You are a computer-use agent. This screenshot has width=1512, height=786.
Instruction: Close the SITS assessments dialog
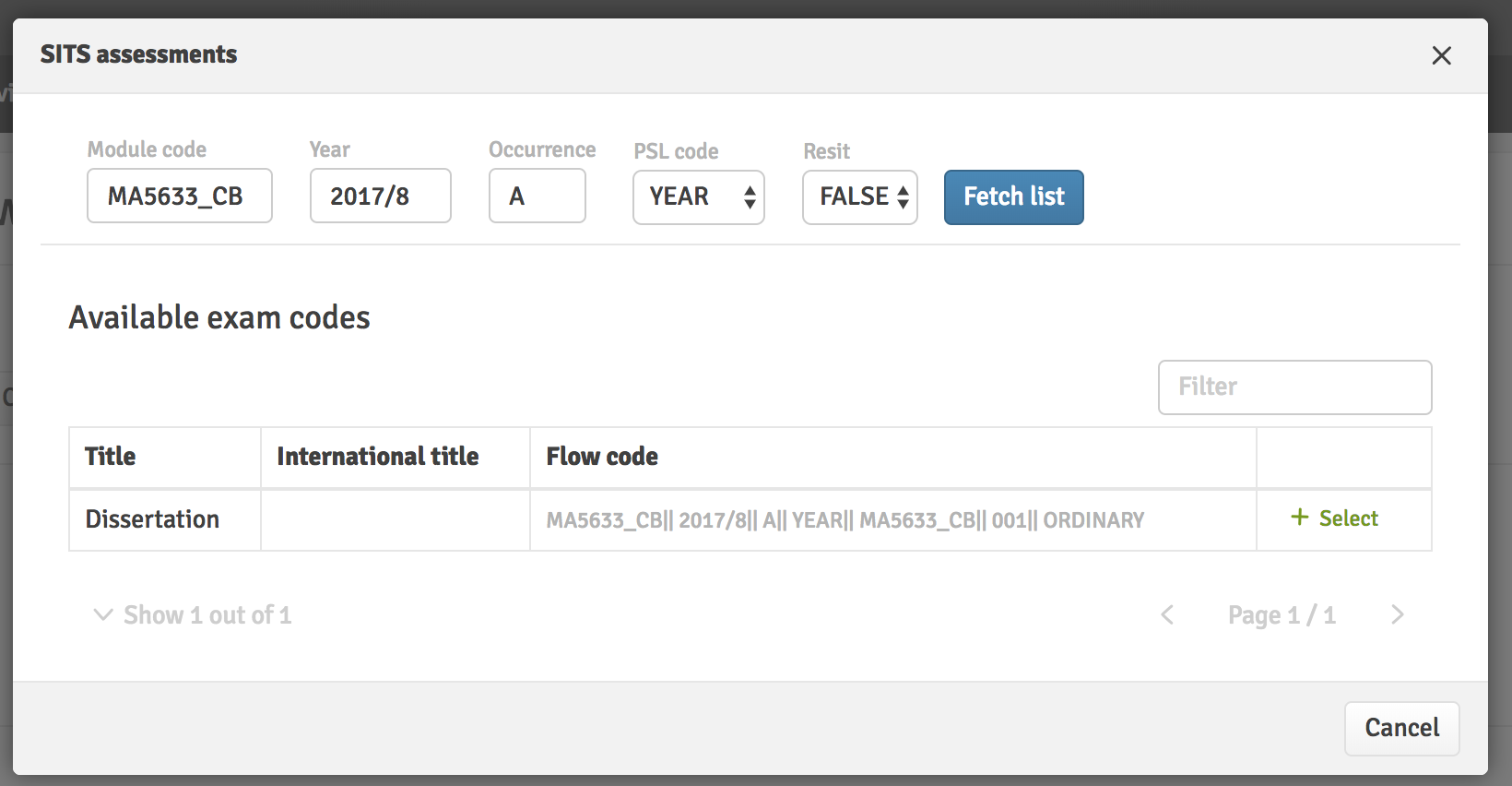click(1441, 55)
